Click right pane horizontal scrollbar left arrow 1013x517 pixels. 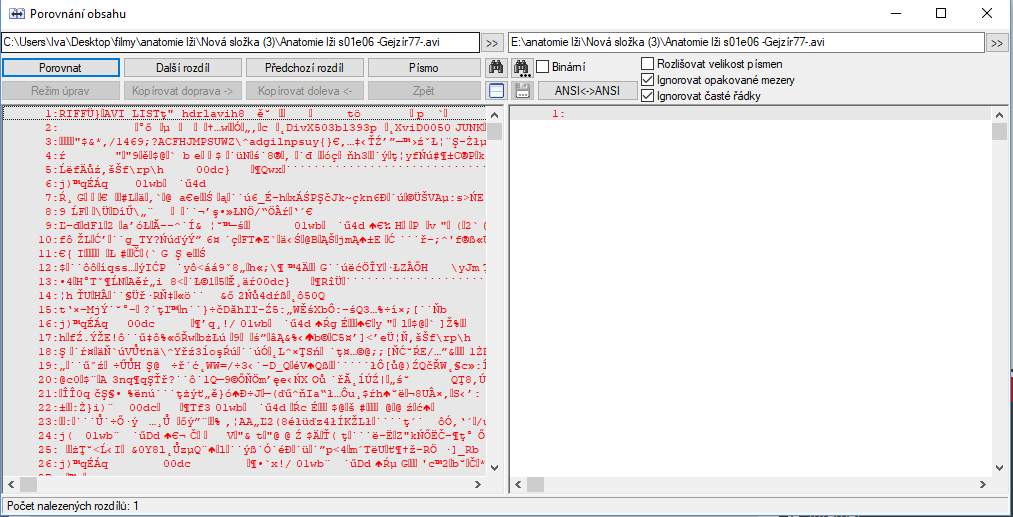tap(518, 483)
